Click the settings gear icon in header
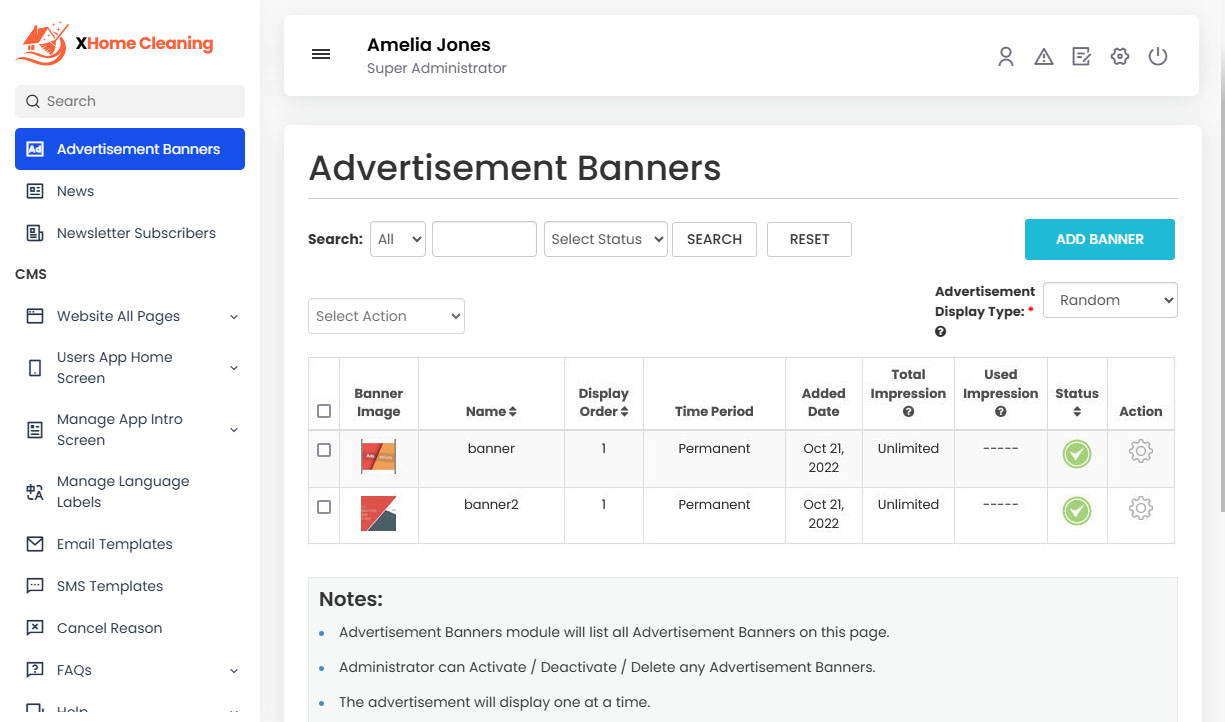The width and height of the screenshot is (1225, 722). click(1119, 57)
